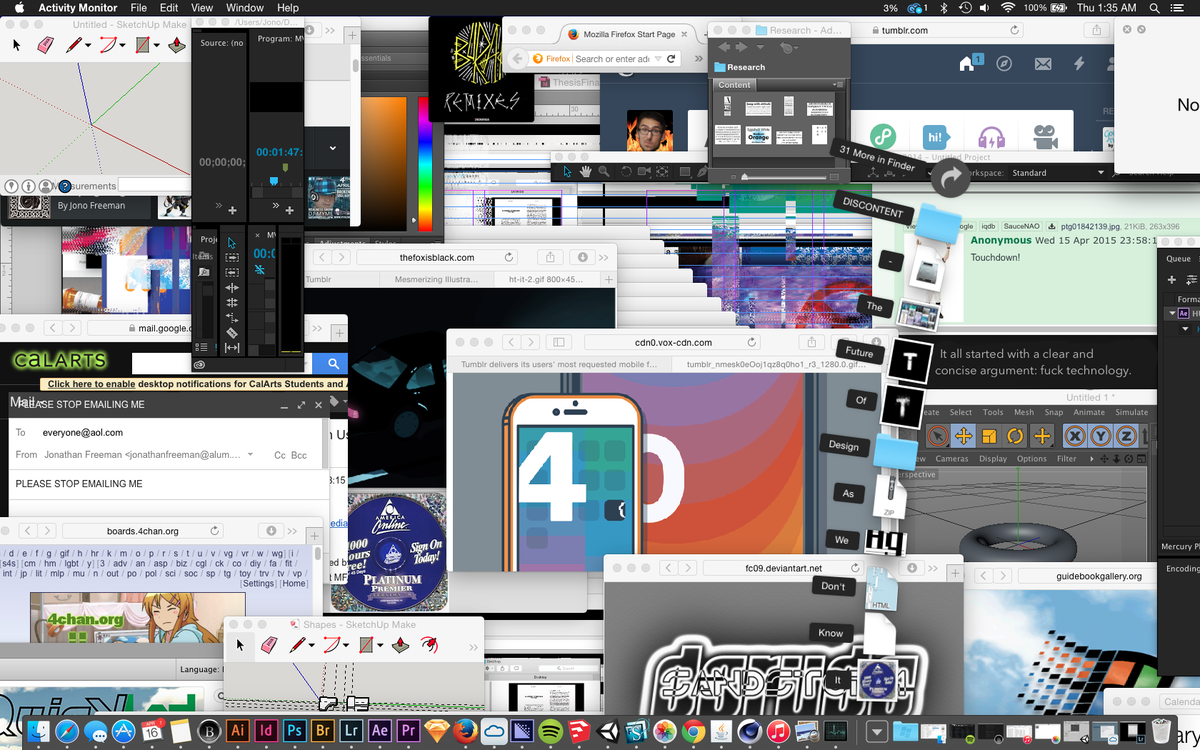Pick the Eraser tool in Untitled SketchUp window
1200x750 pixels.
44,45
